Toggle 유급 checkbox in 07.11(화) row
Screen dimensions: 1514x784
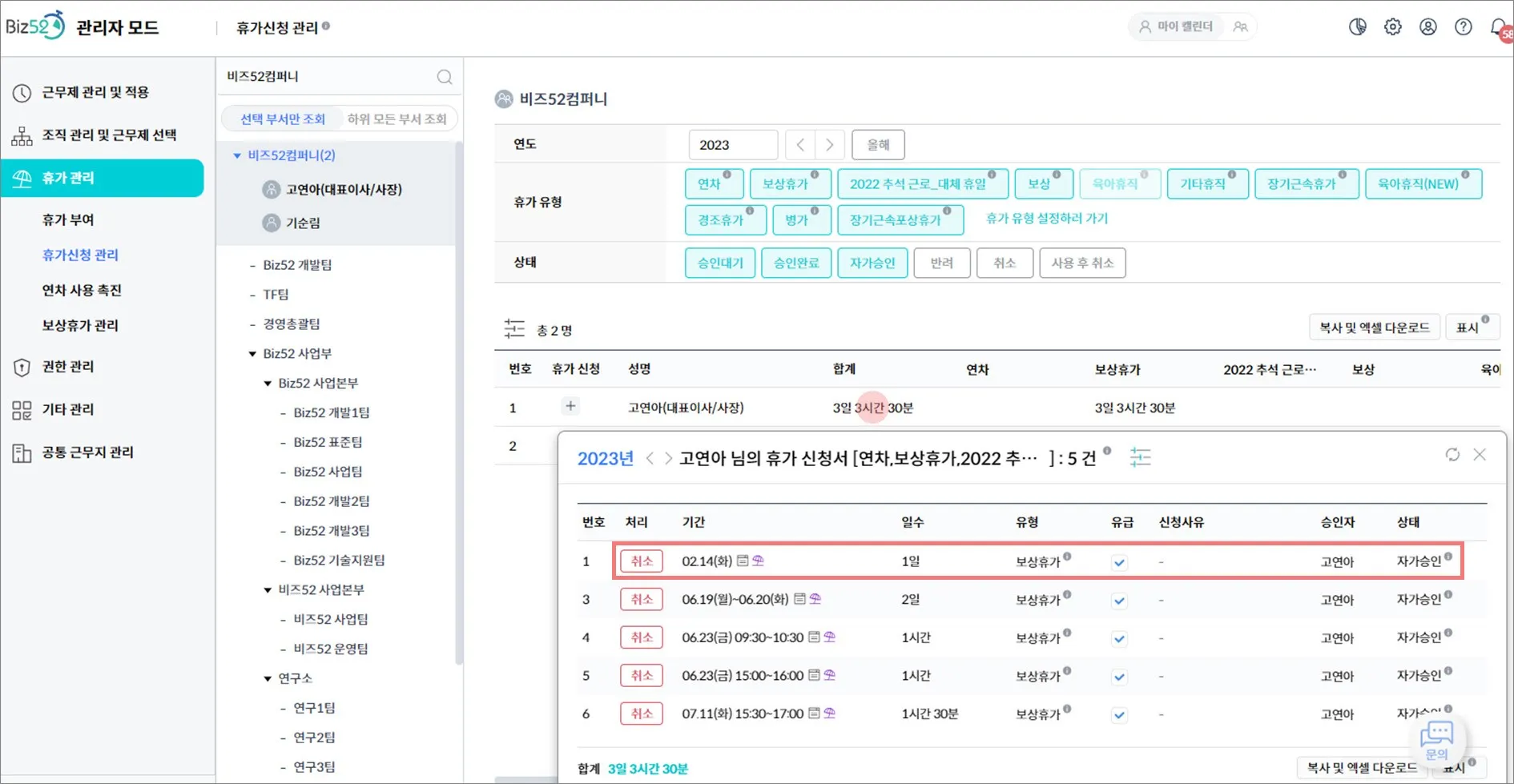[x=1120, y=715]
